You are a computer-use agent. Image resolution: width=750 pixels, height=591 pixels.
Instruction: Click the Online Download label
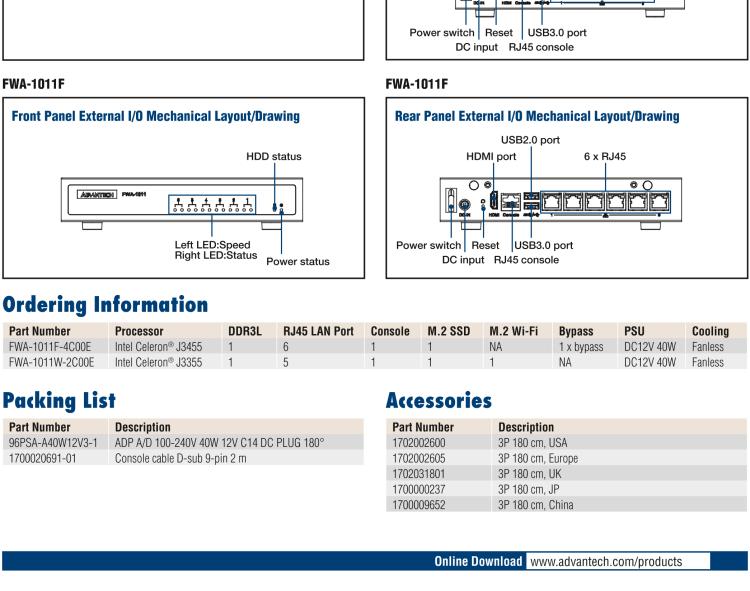point(479,561)
